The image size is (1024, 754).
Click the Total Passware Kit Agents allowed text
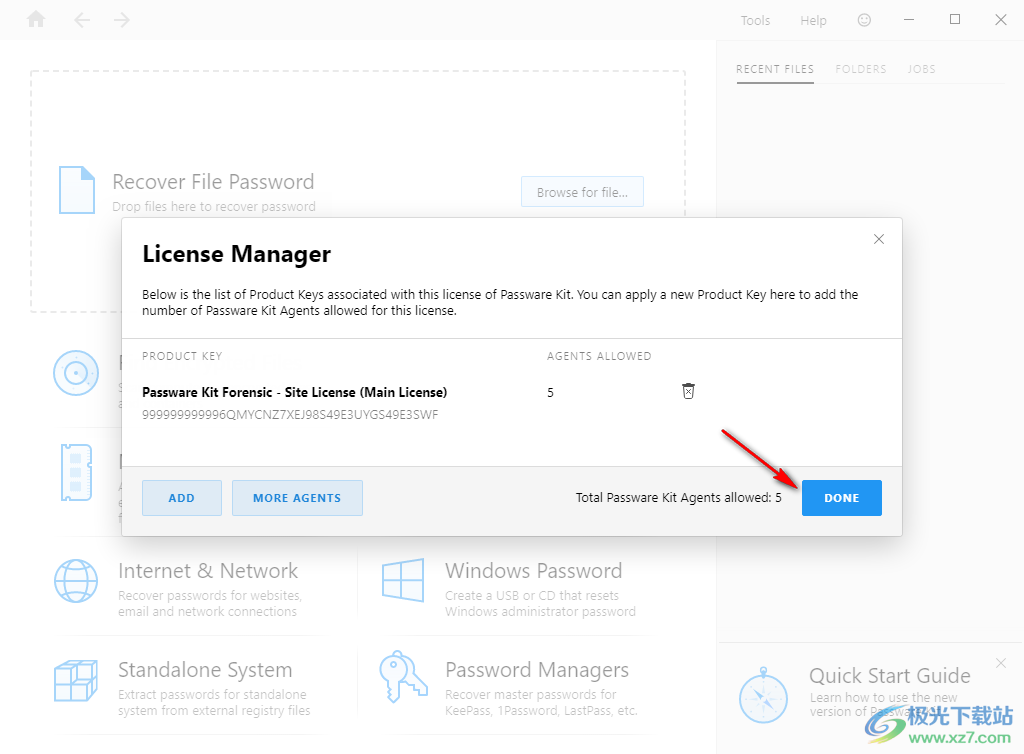click(x=679, y=497)
